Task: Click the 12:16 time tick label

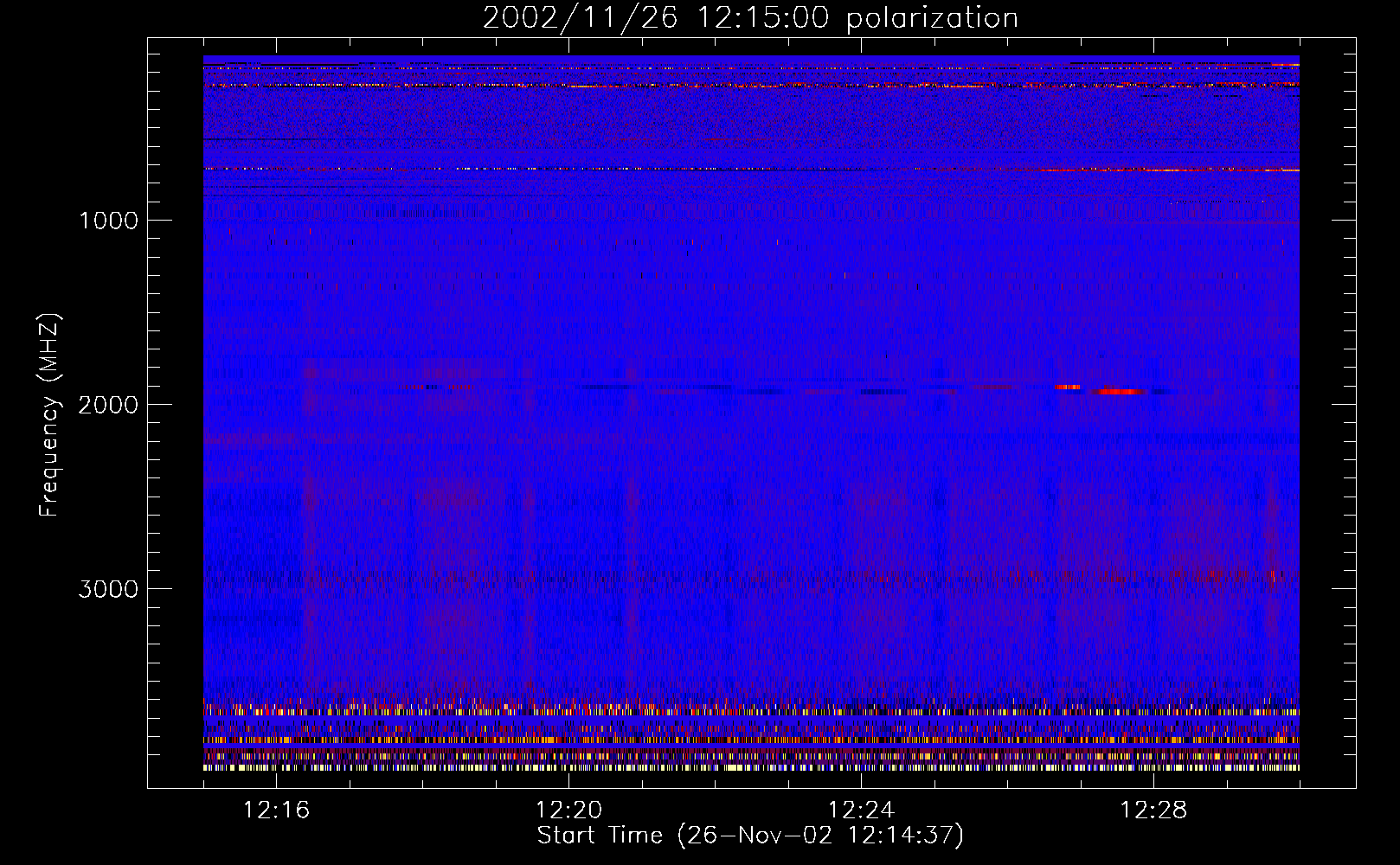Action: click(x=276, y=811)
